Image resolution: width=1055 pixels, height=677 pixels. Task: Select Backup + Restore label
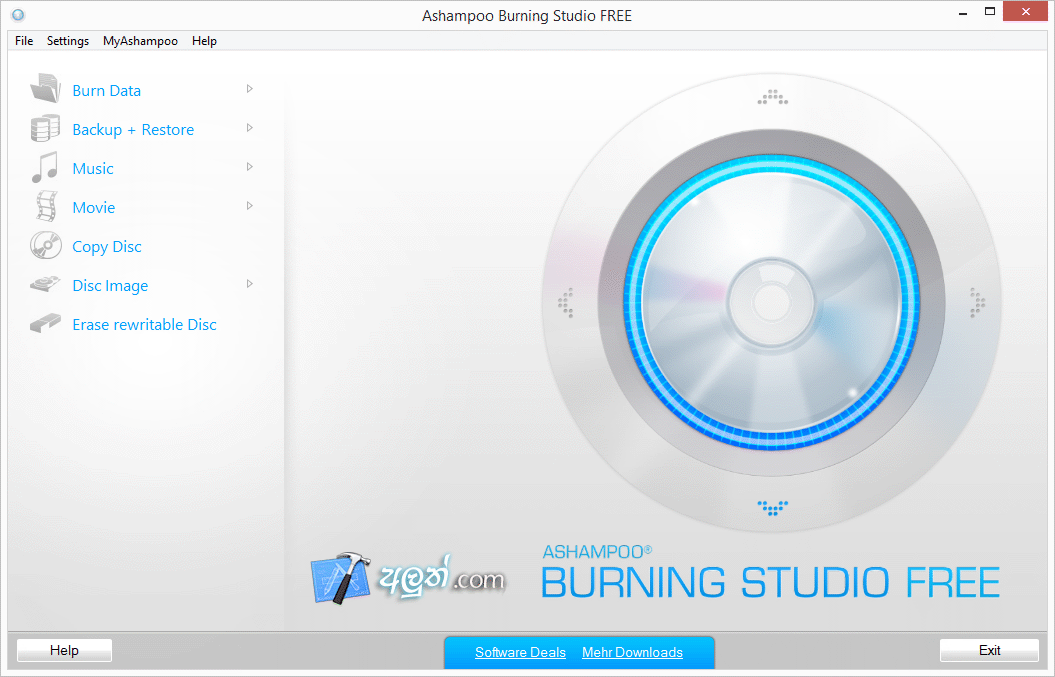(x=133, y=129)
